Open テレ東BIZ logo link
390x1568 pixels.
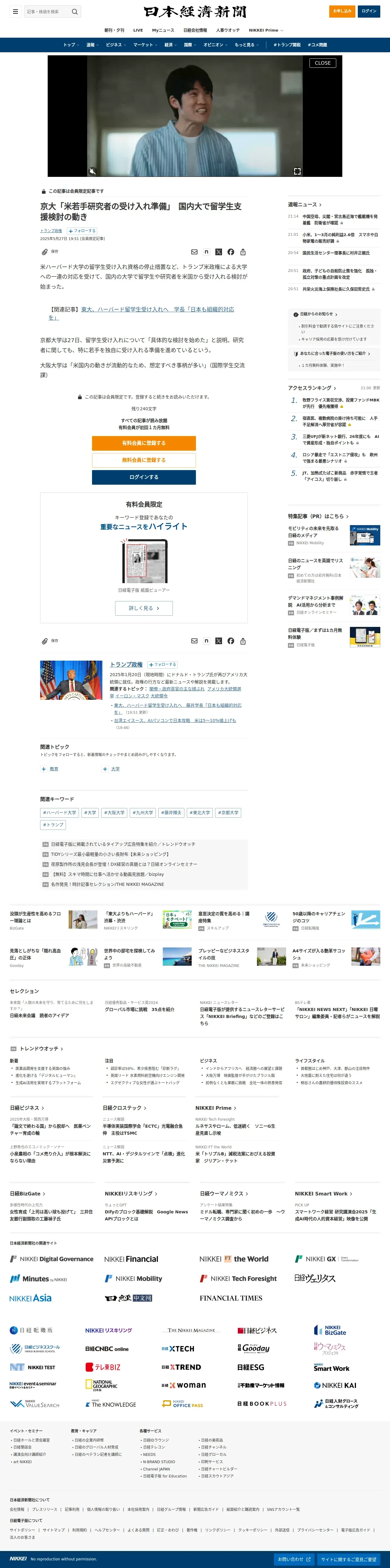[x=103, y=1367]
